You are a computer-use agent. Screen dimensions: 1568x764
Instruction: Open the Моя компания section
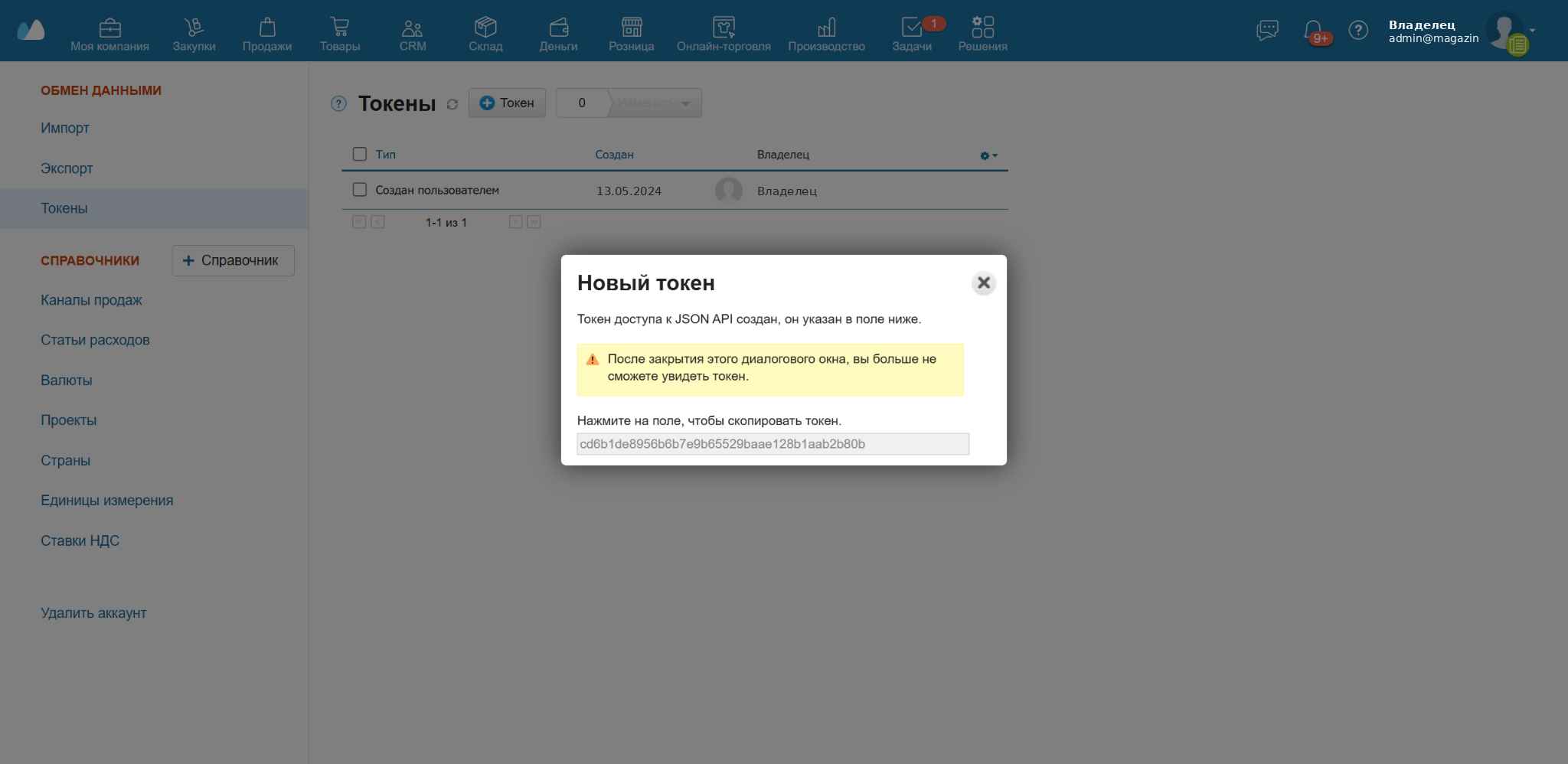click(x=109, y=35)
